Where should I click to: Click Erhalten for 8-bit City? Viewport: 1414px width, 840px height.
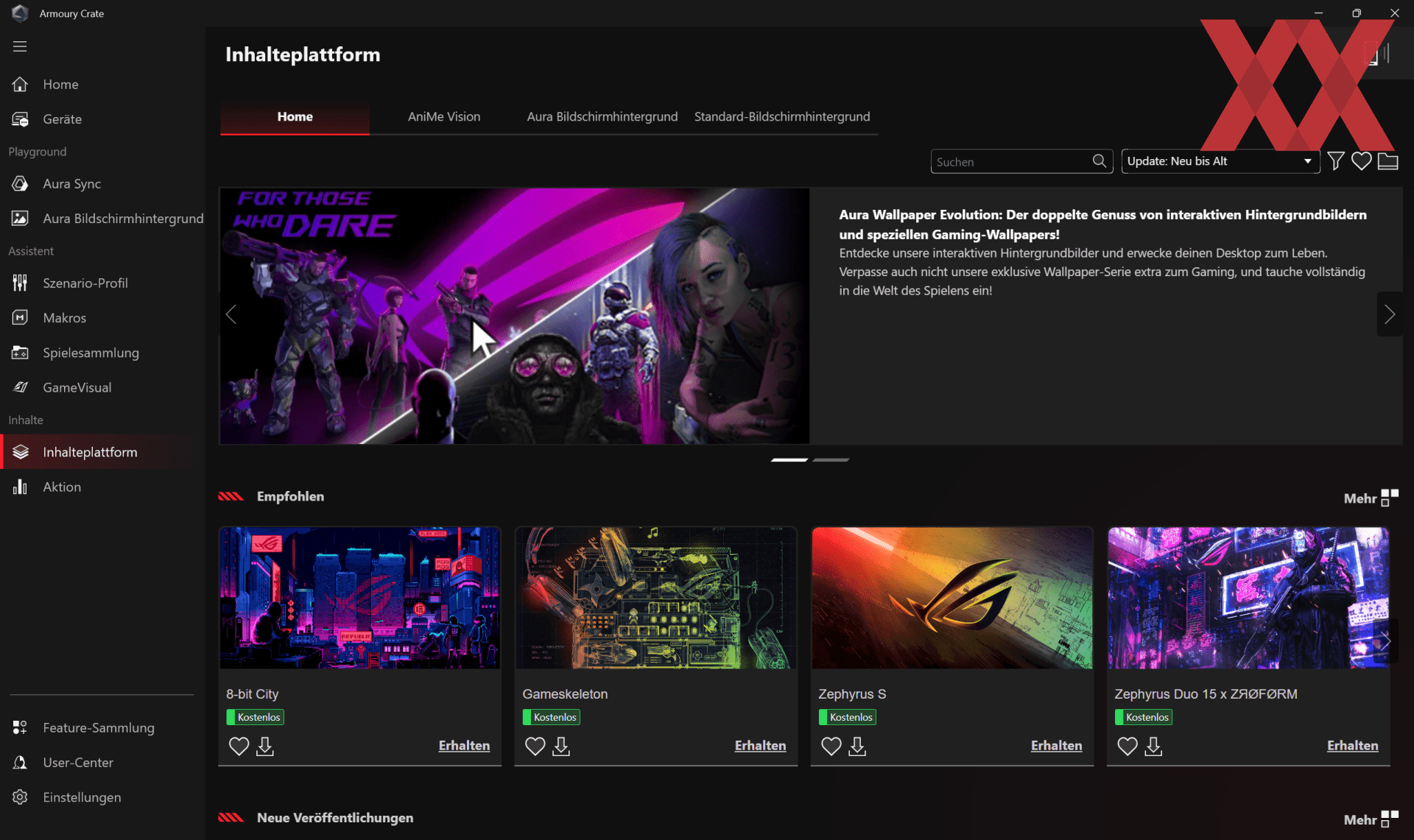coord(464,746)
